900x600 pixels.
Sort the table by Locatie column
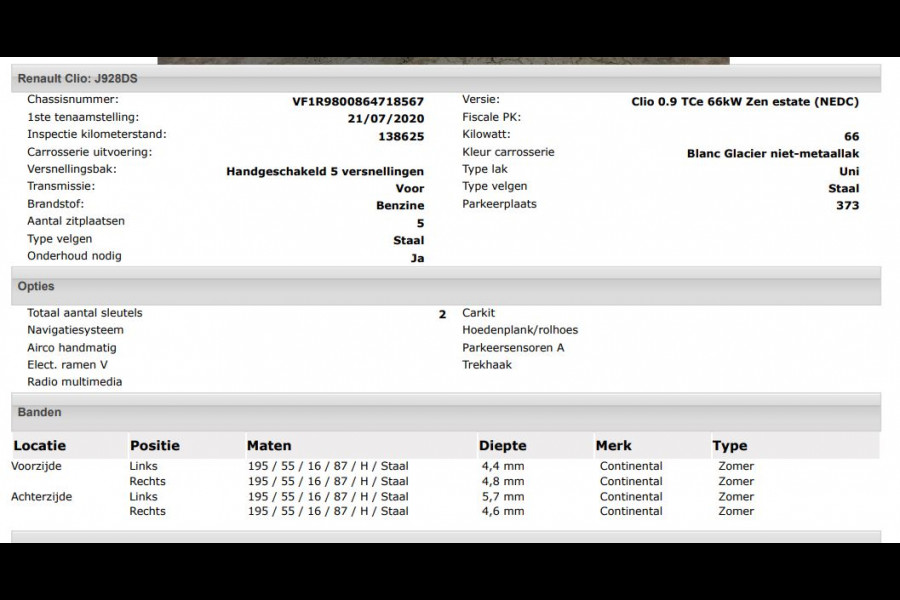38,445
